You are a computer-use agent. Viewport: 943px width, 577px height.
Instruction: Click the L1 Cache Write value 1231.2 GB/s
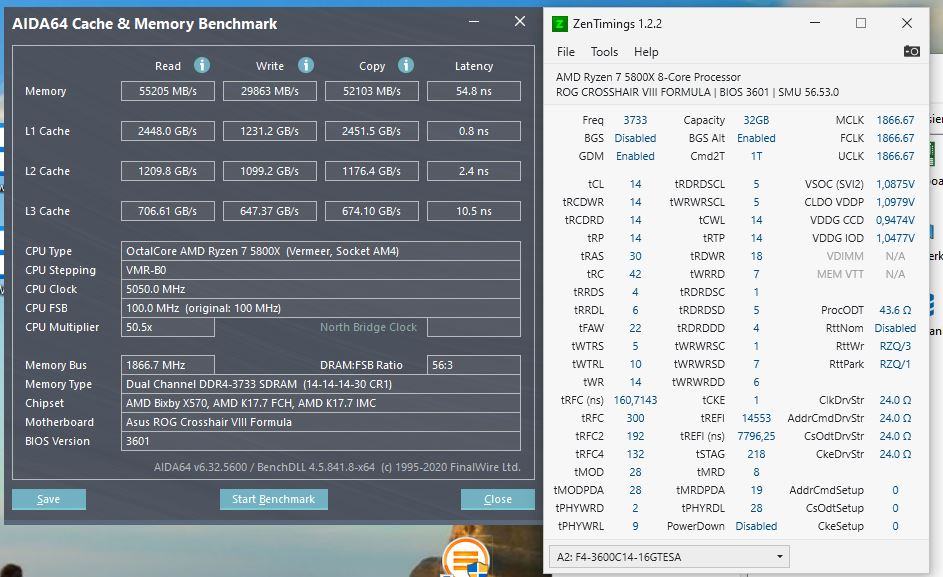point(269,131)
